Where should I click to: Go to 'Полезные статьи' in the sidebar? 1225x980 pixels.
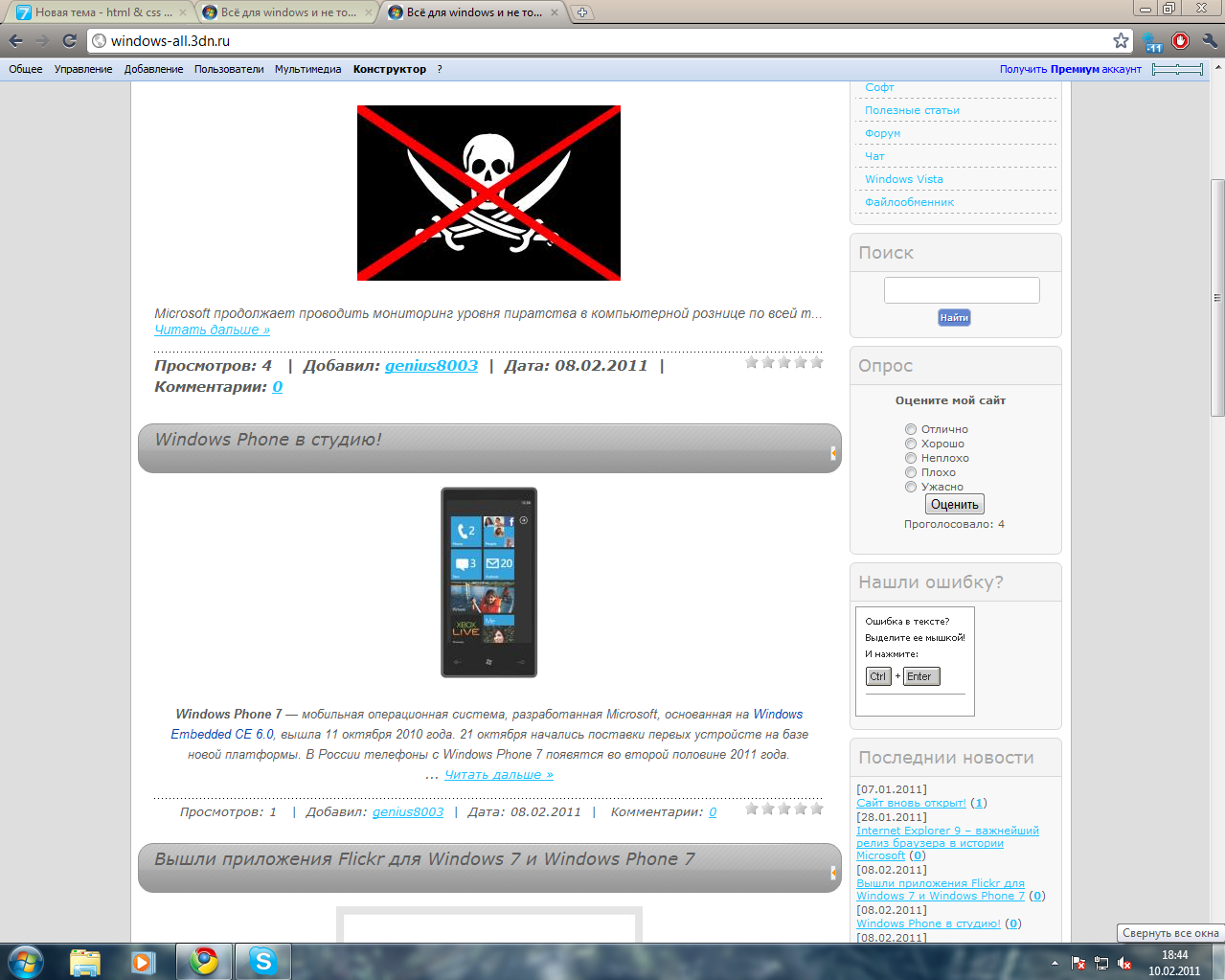[912, 110]
